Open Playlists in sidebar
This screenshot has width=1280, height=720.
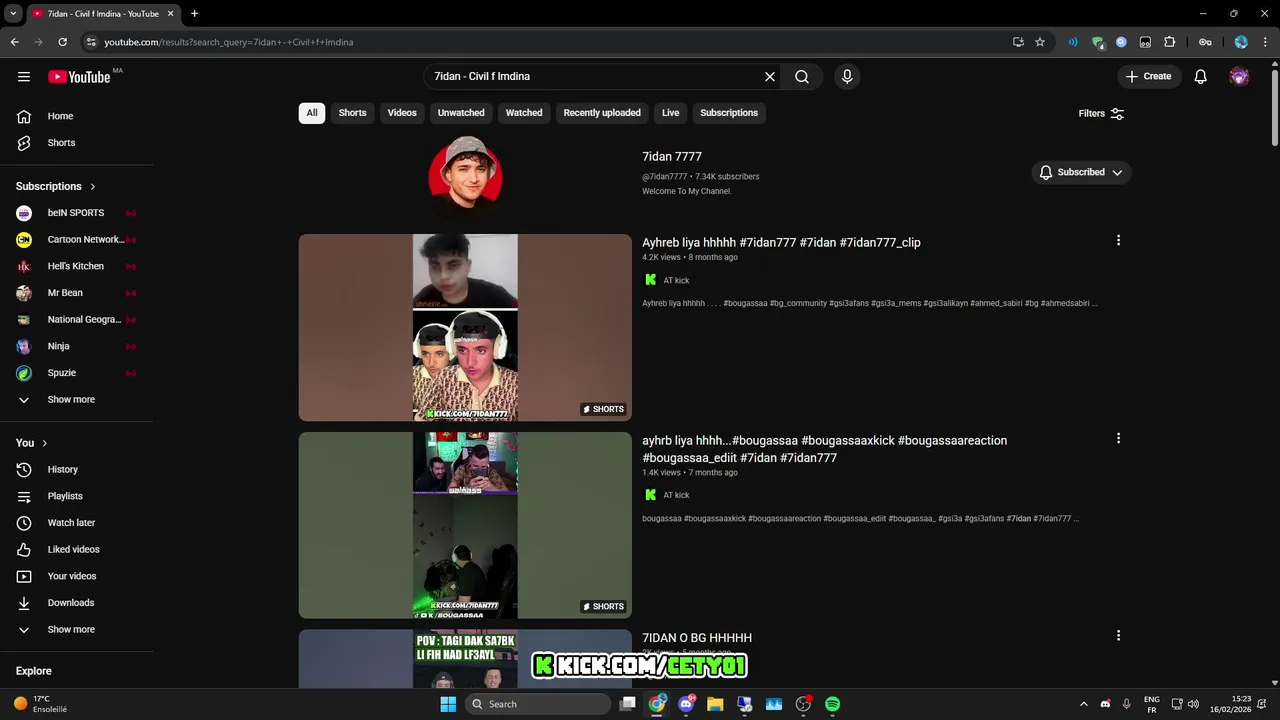pyautogui.click(x=77, y=496)
